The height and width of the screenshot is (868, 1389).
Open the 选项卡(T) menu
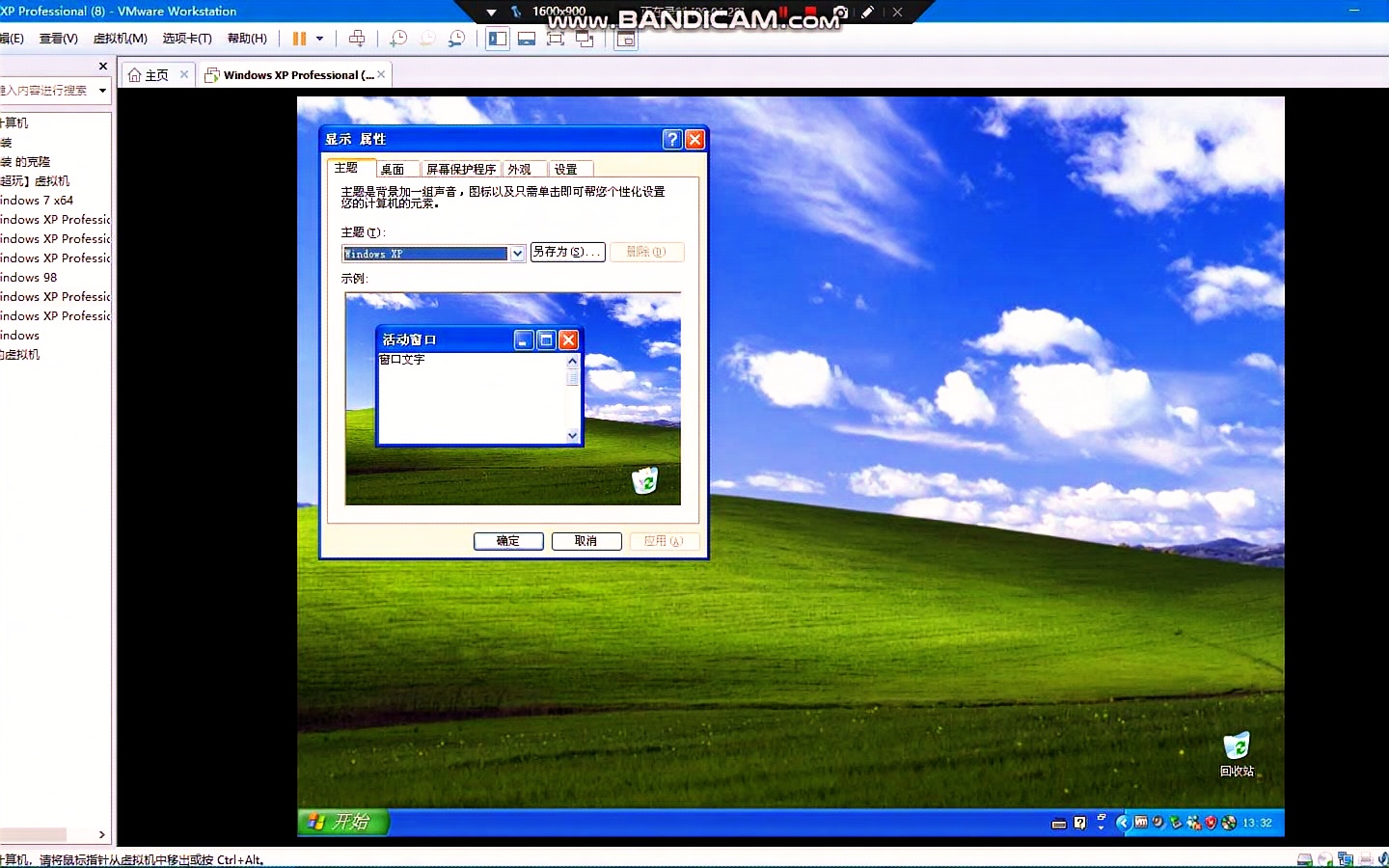tap(187, 39)
